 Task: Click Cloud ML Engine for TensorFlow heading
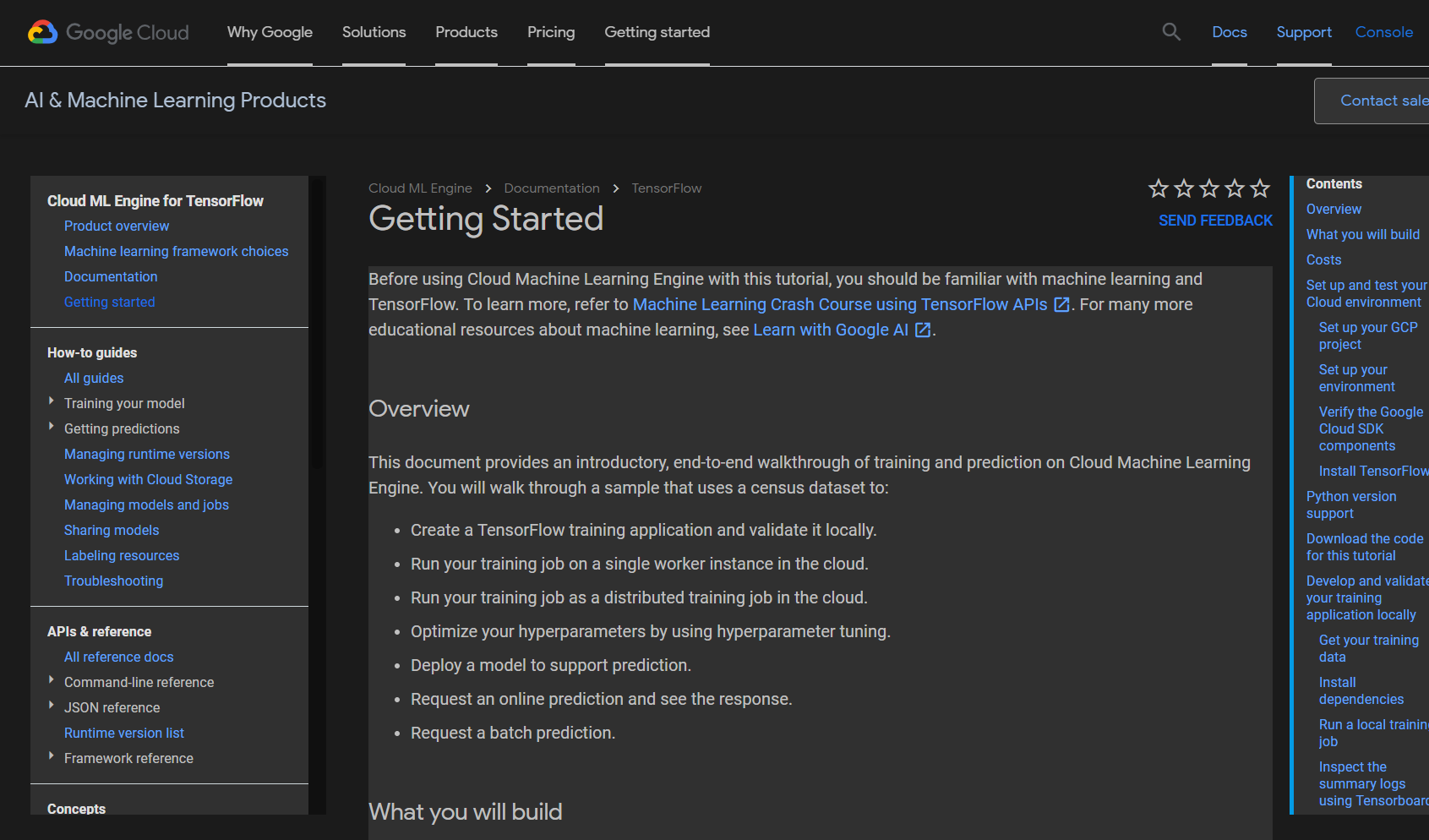point(155,200)
